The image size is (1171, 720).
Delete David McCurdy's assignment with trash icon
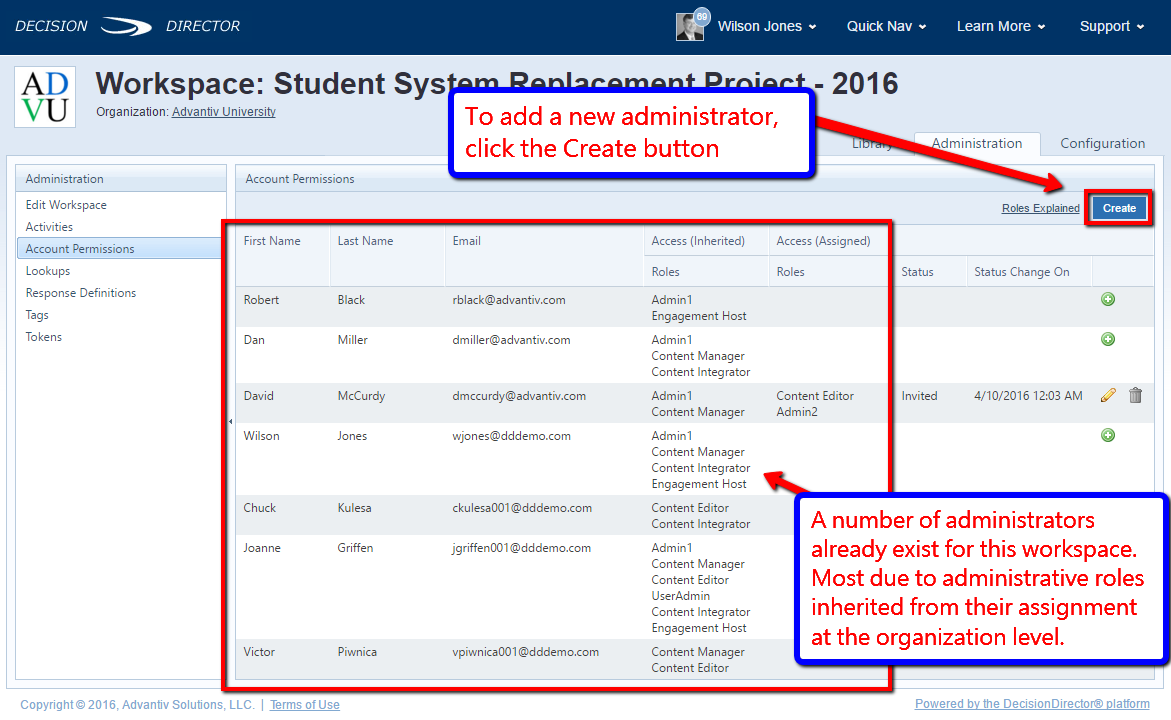click(1135, 395)
